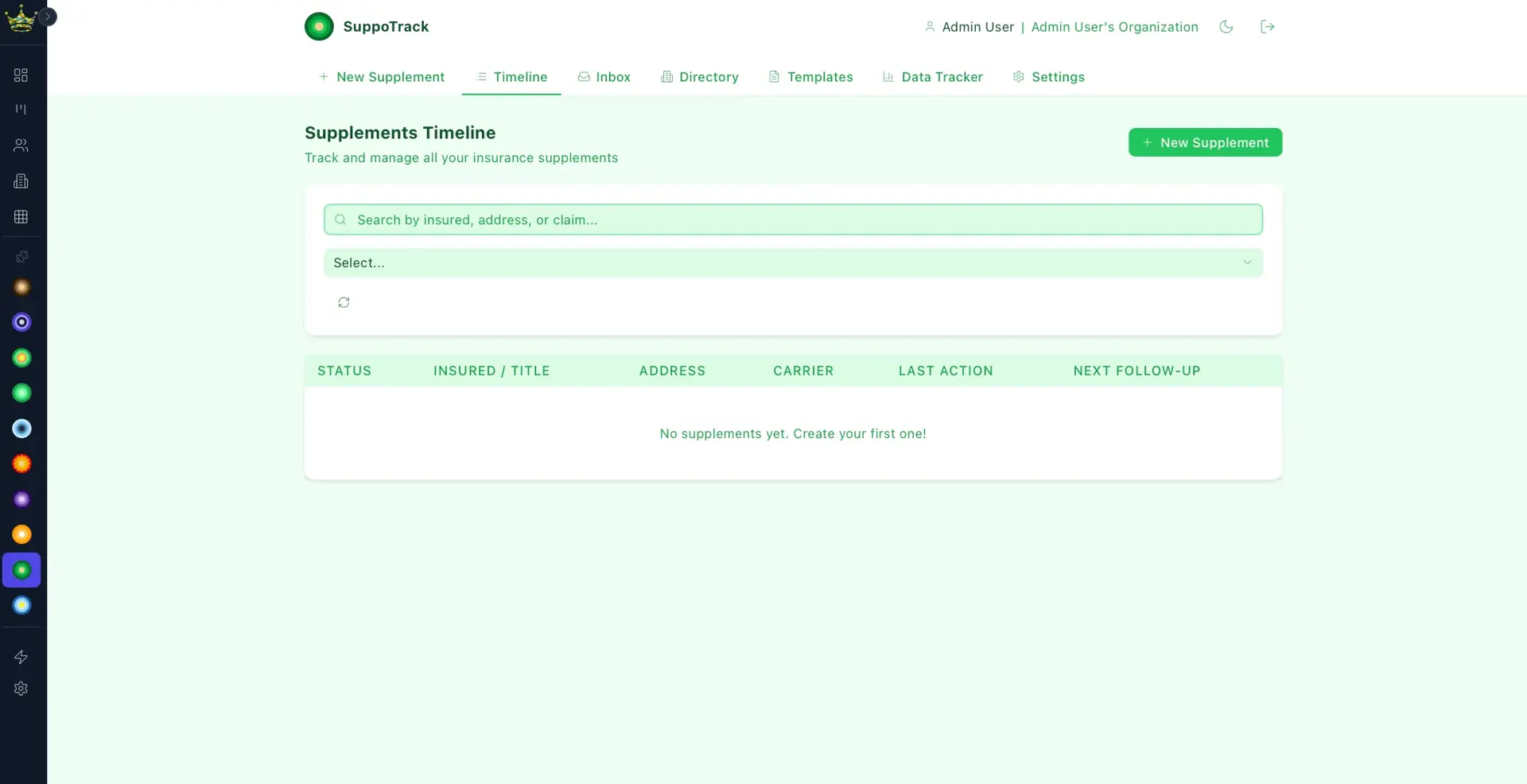1527x784 pixels.
Task: Open the small violet glow app icon
Action: (21, 499)
